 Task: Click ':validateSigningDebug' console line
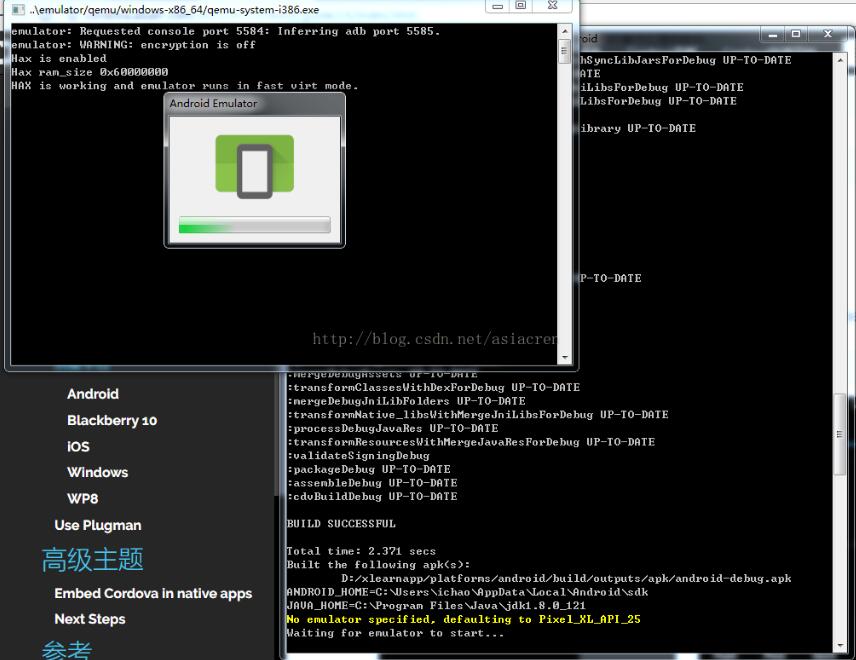coord(359,455)
